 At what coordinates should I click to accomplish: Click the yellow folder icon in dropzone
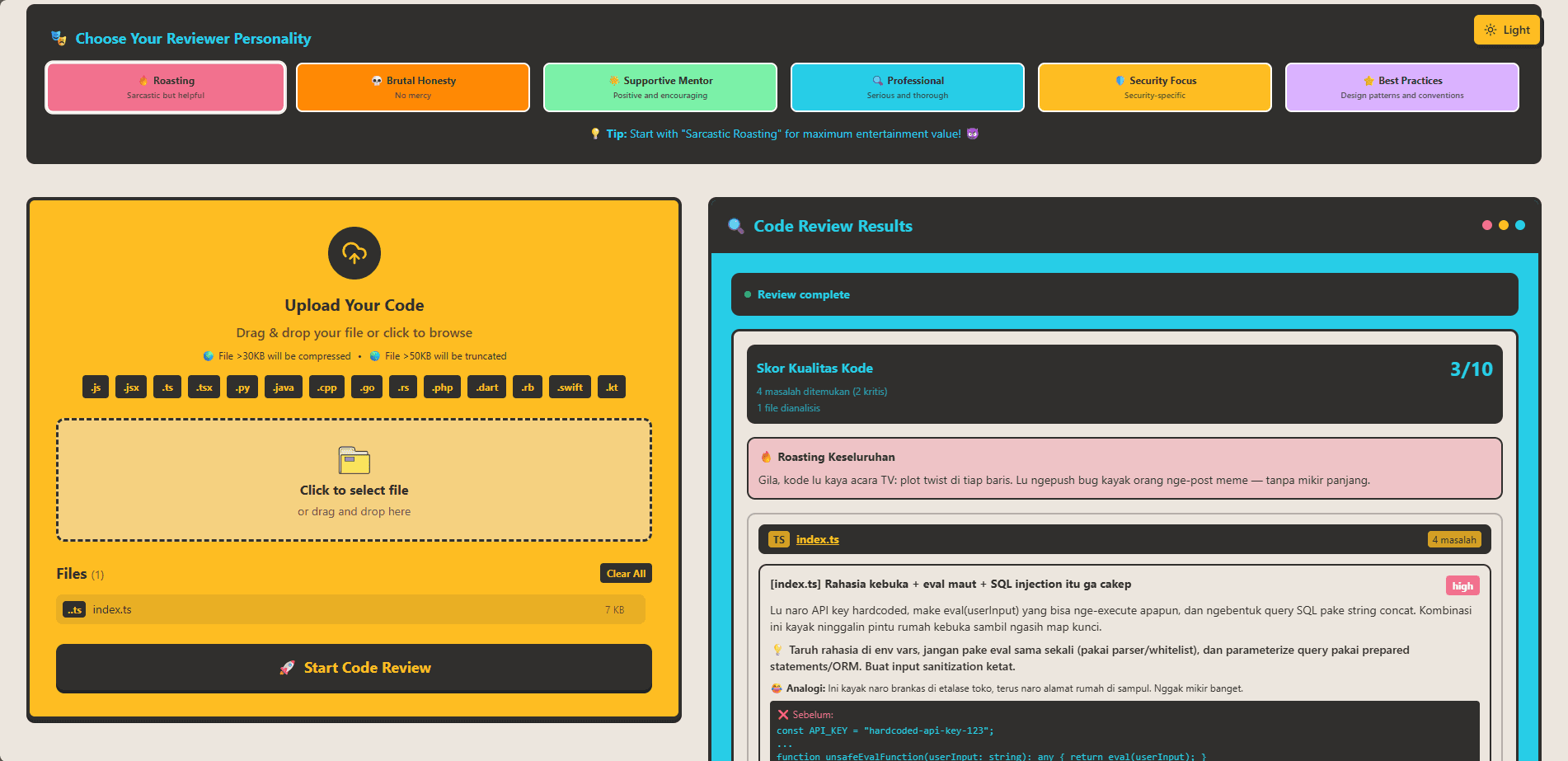pos(354,460)
